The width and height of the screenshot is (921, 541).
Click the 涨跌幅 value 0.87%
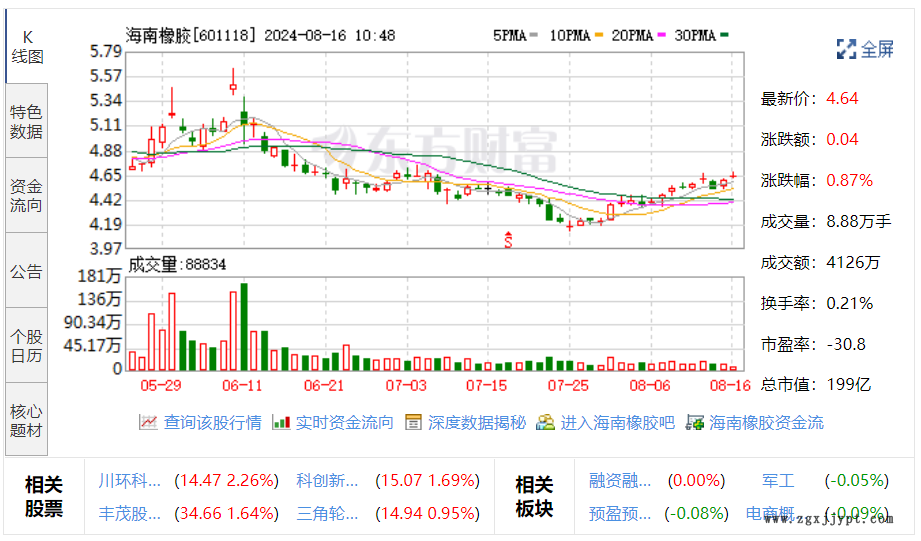coord(849,180)
